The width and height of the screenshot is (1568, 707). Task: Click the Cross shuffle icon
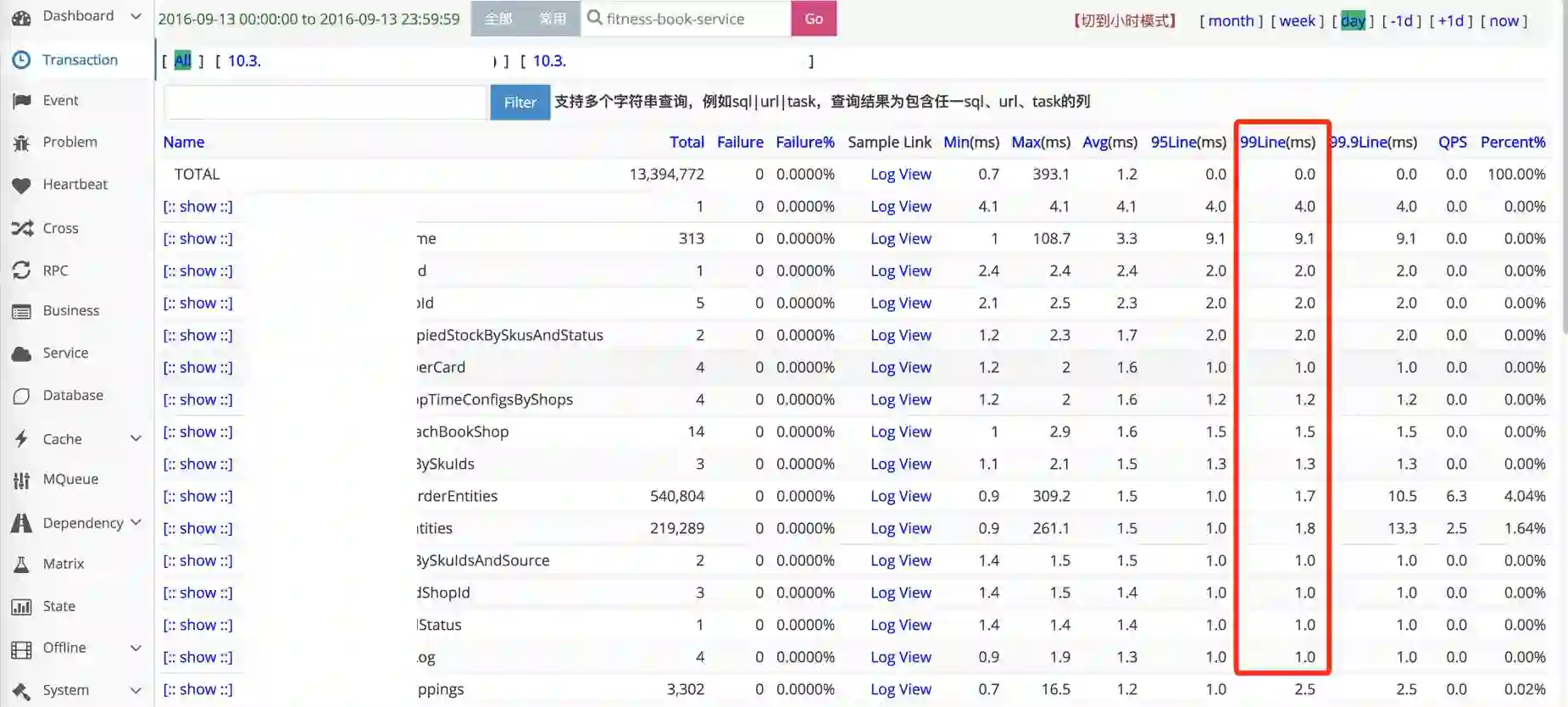[x=21, y=228]
